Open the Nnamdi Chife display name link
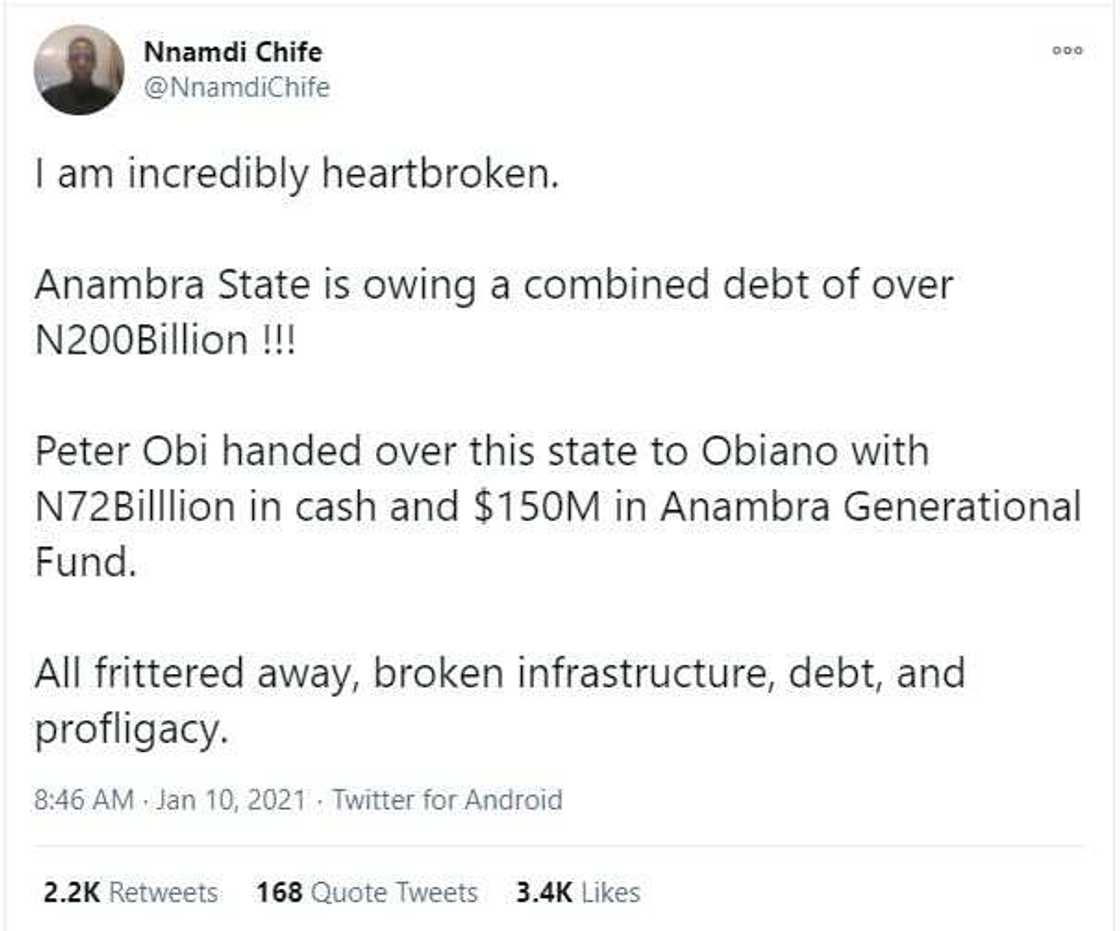 coord(233,51)
